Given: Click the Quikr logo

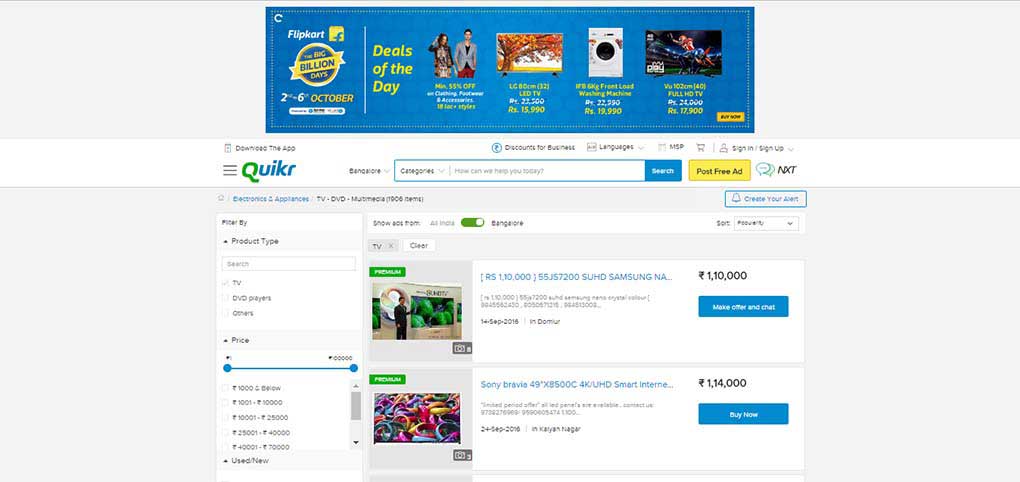Looking at the screenshot, I should pos(269,170).
